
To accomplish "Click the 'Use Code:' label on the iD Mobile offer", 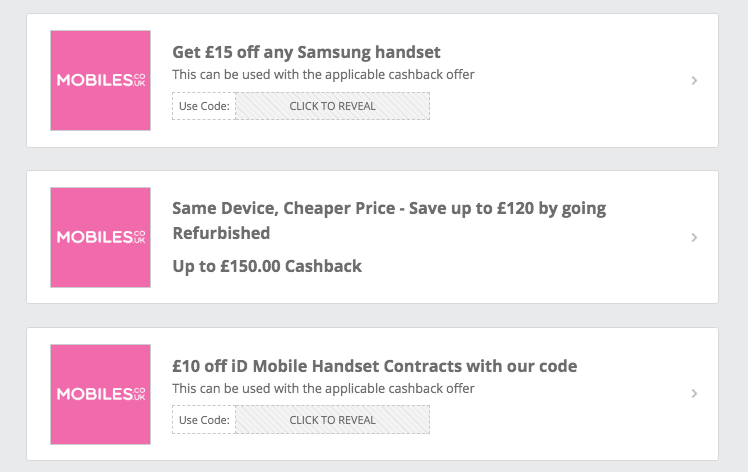I will 204,420.
